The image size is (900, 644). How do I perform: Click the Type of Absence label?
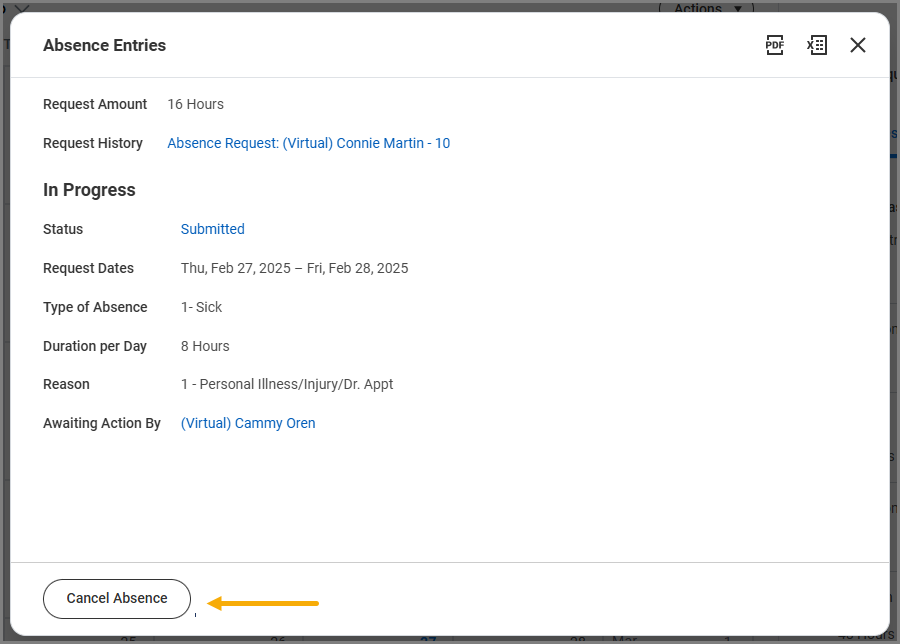coord(95,307)
